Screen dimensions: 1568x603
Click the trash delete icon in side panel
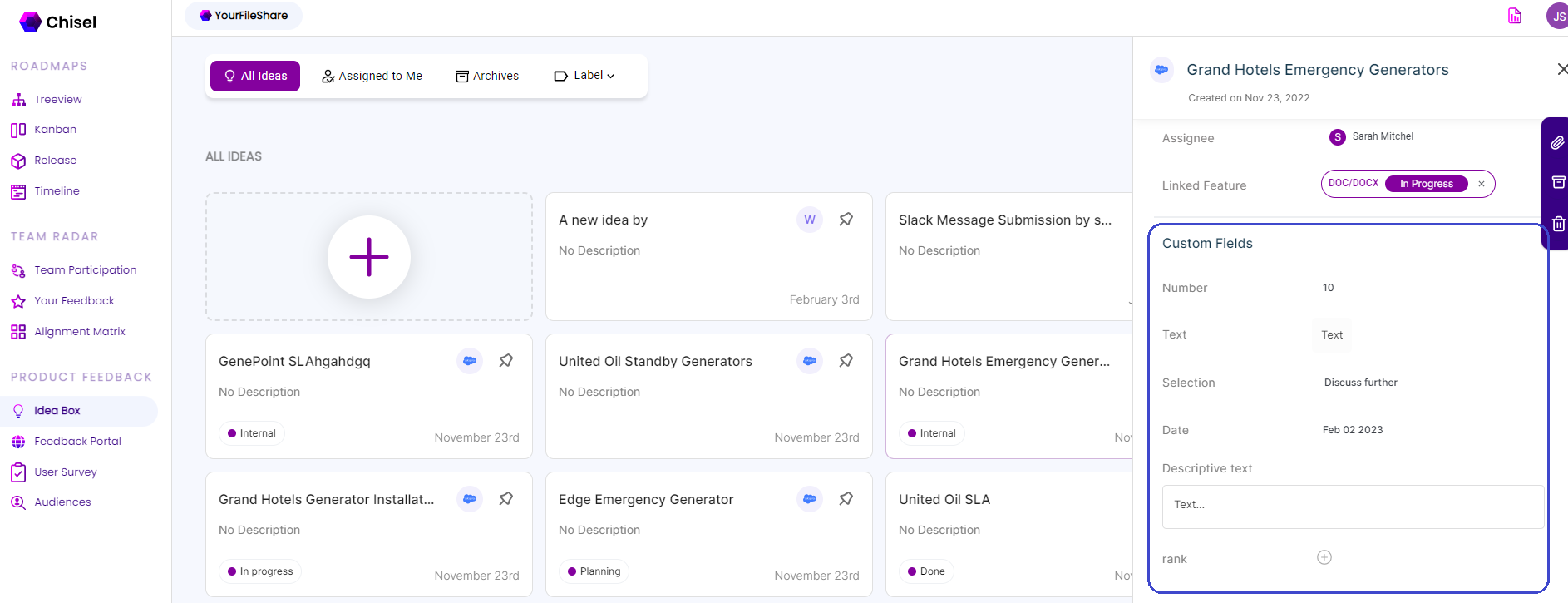tap(1558, 224)
